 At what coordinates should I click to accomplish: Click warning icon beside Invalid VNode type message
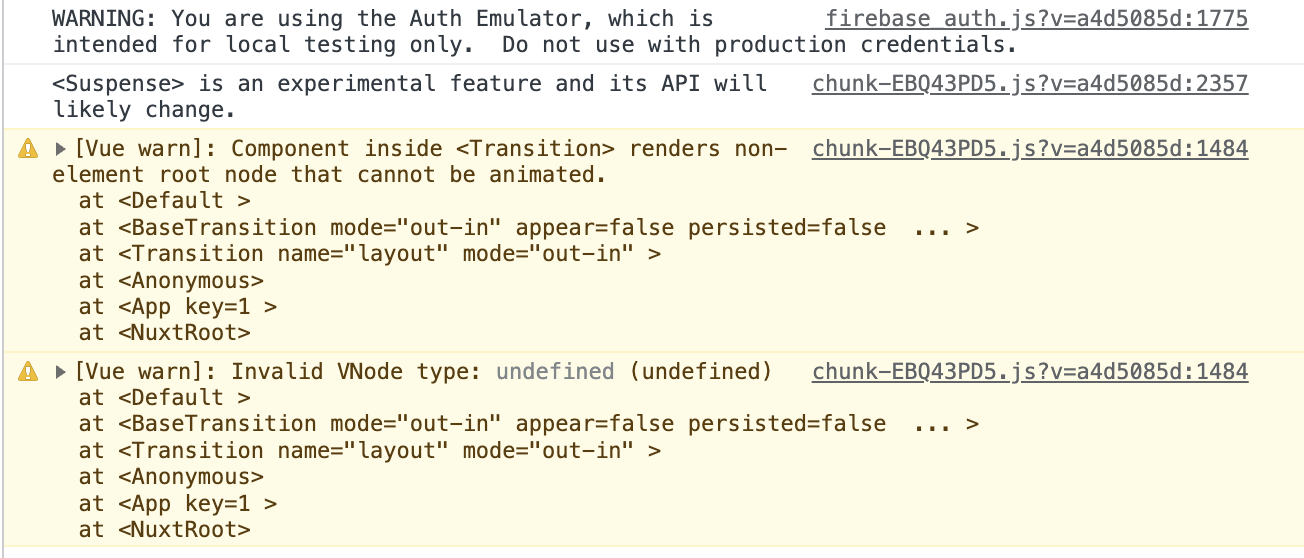[28, 373]
